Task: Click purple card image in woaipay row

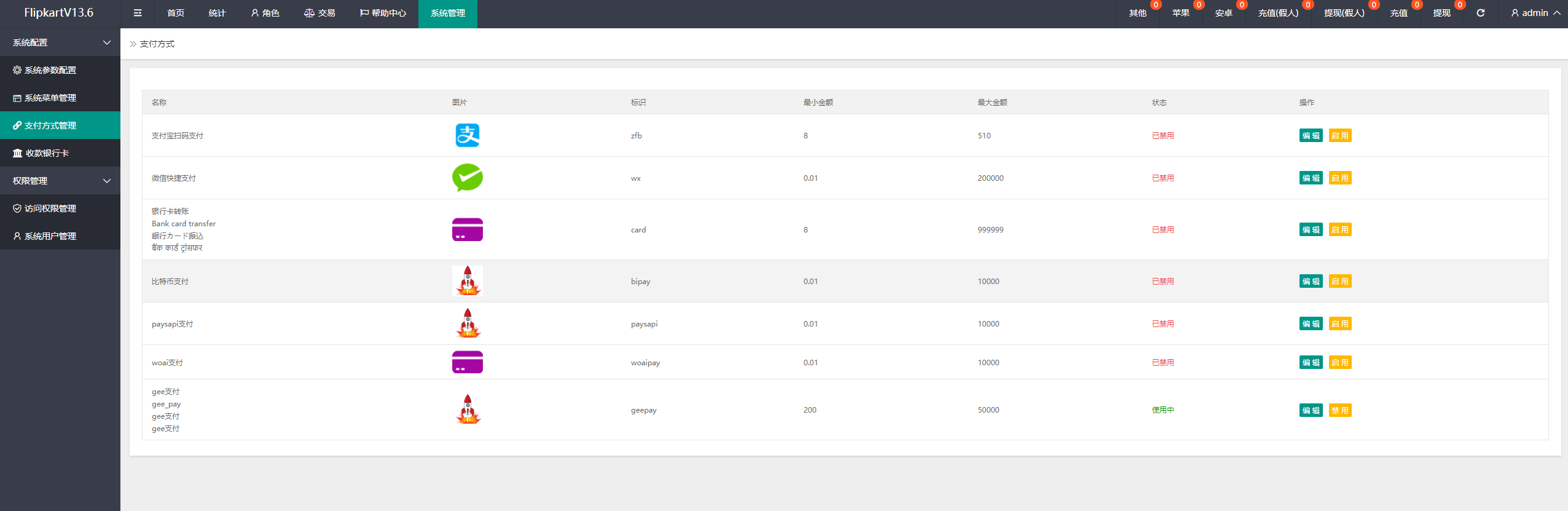Action: [468, 362]
